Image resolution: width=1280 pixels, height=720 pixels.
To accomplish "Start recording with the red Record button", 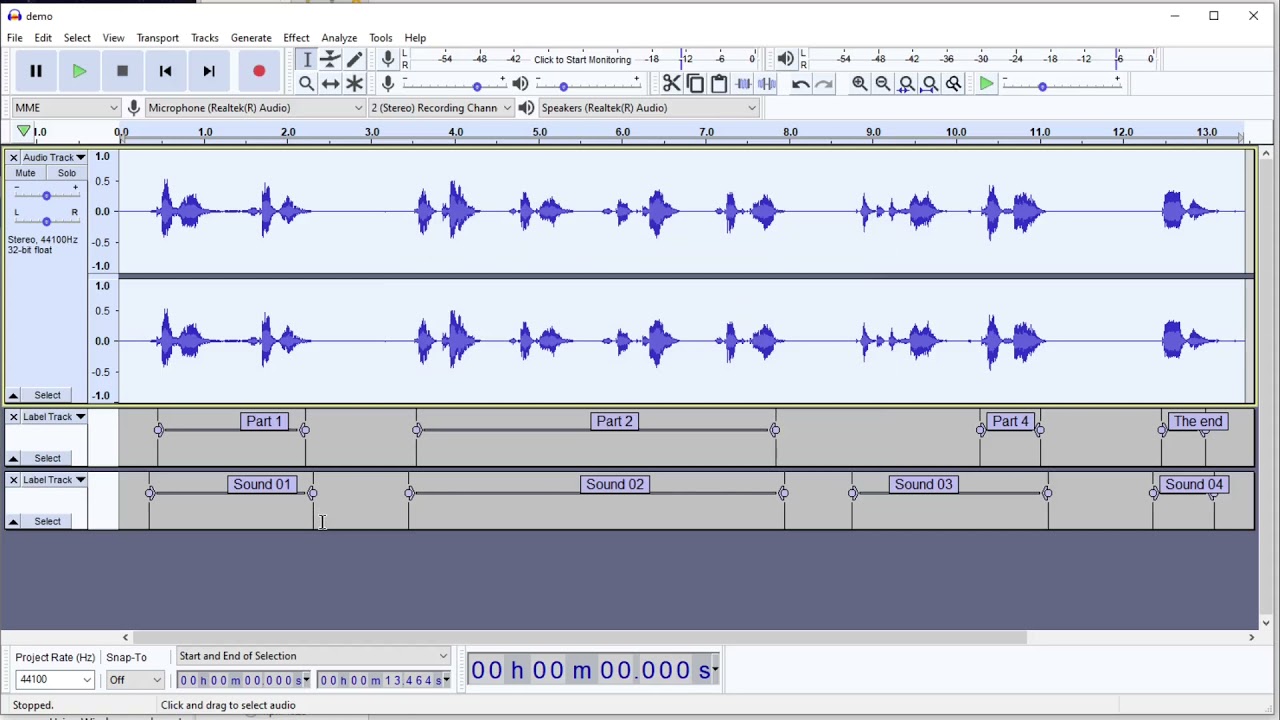I will pos(259,71).
